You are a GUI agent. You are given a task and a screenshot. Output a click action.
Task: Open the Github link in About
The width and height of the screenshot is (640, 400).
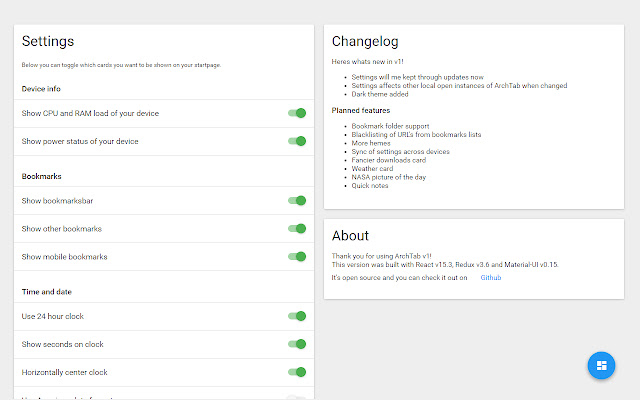click(491, 277)
